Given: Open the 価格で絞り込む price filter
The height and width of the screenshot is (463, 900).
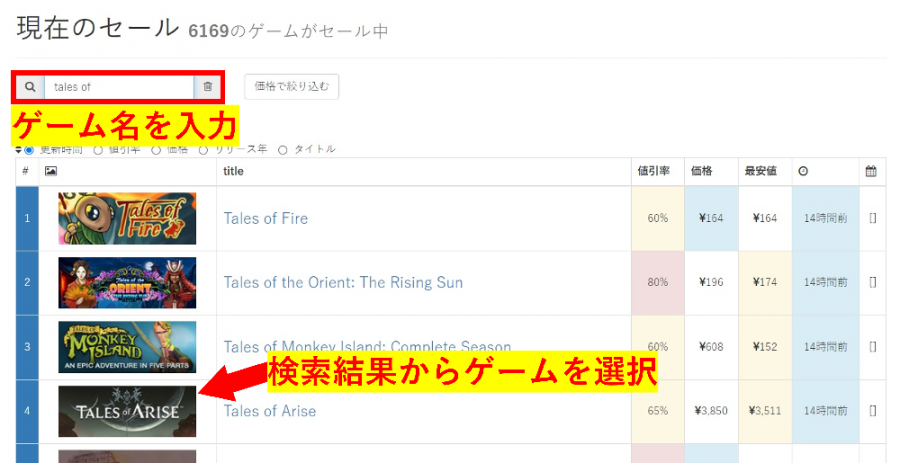Looking at the screenshot, I should pos(292,87).
